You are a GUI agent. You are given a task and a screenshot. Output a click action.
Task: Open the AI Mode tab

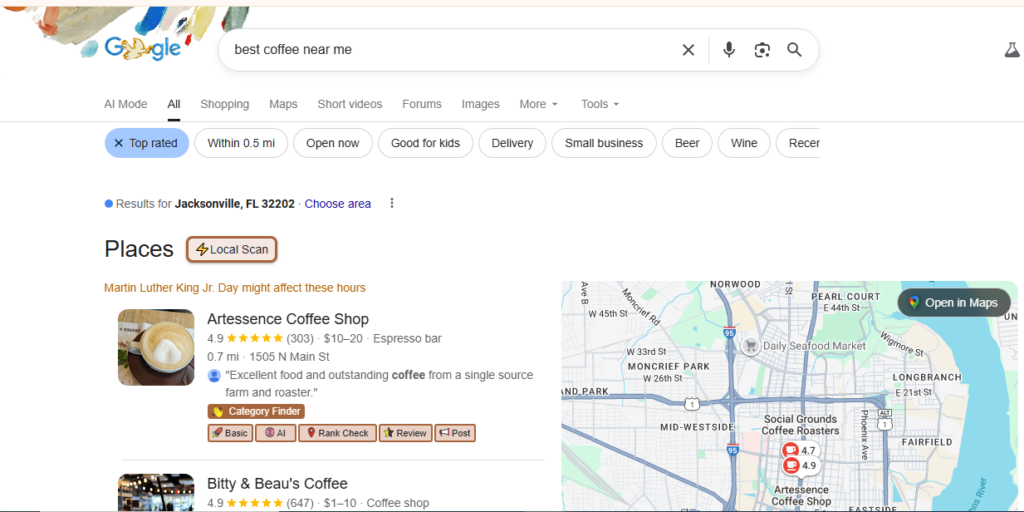coord(125,104)
